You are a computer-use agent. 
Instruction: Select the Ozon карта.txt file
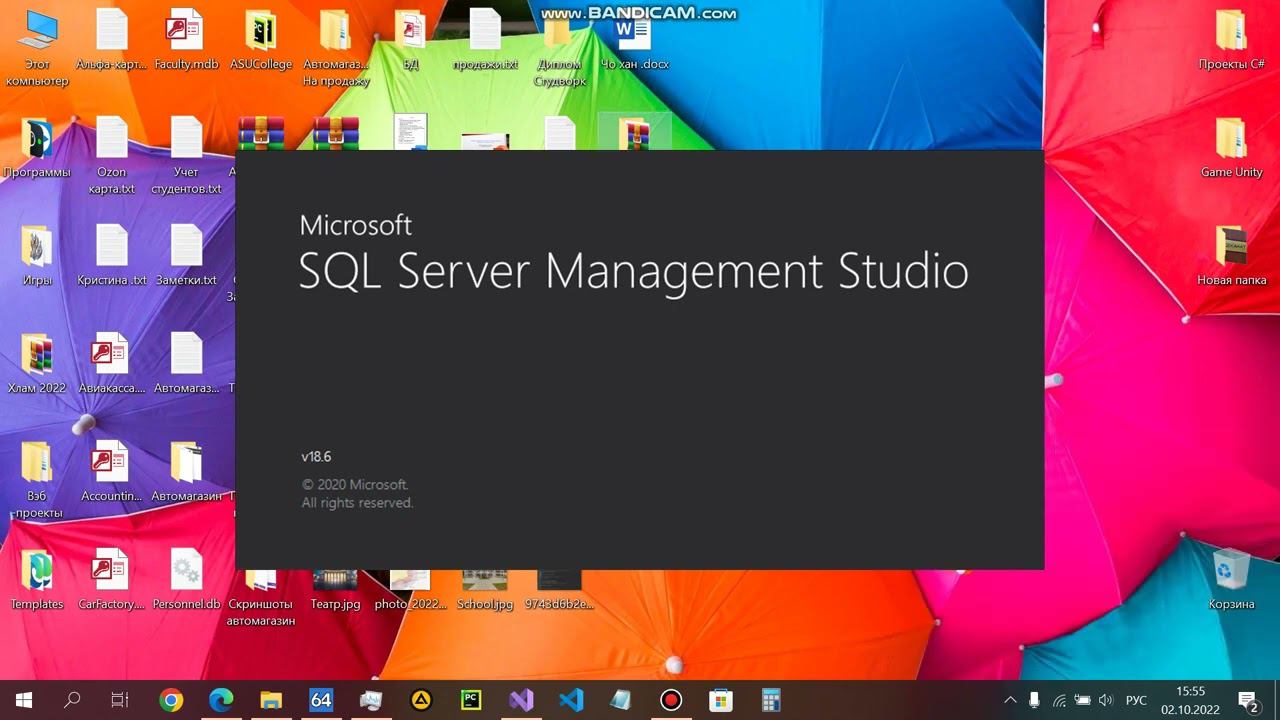click(112, 156)
